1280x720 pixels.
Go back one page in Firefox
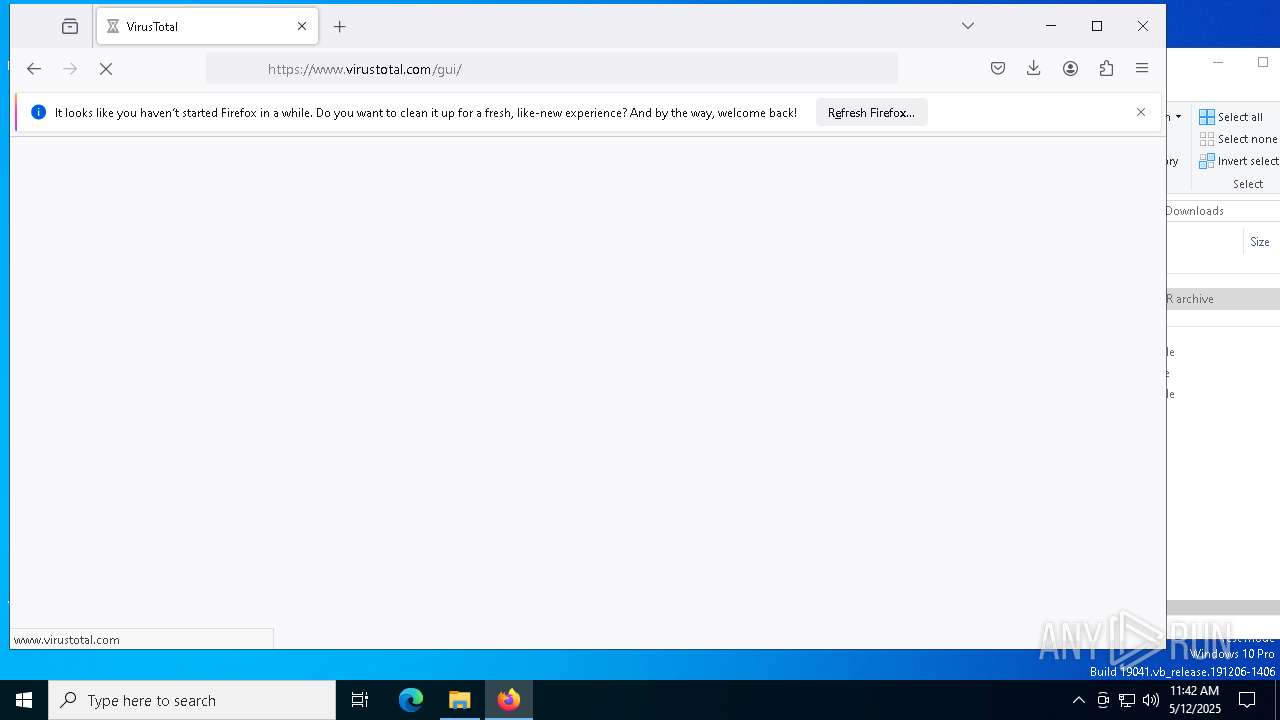(34, 69)
